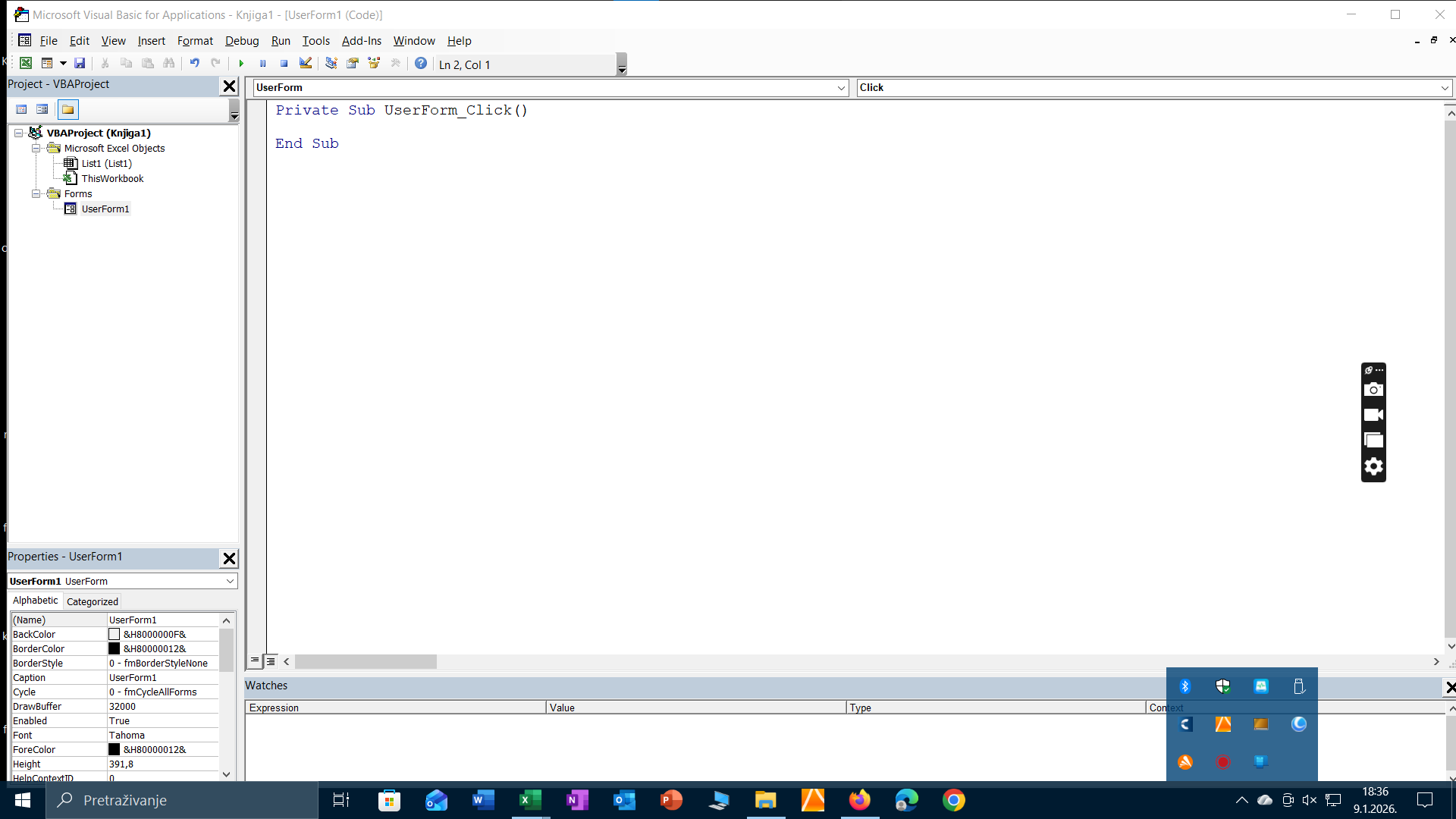Click the Undo arrow icon
The image size is (1456, 819).
195,64
